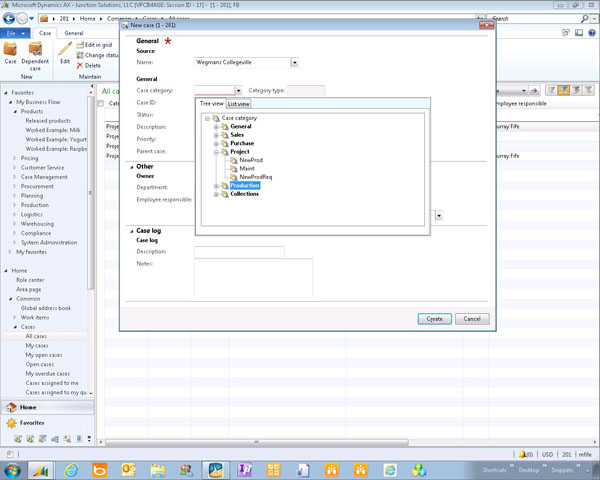This screenshot has width=600, height=480.
Task: Open the Case category dropdown arrow
Action: [x=238, y=91]
